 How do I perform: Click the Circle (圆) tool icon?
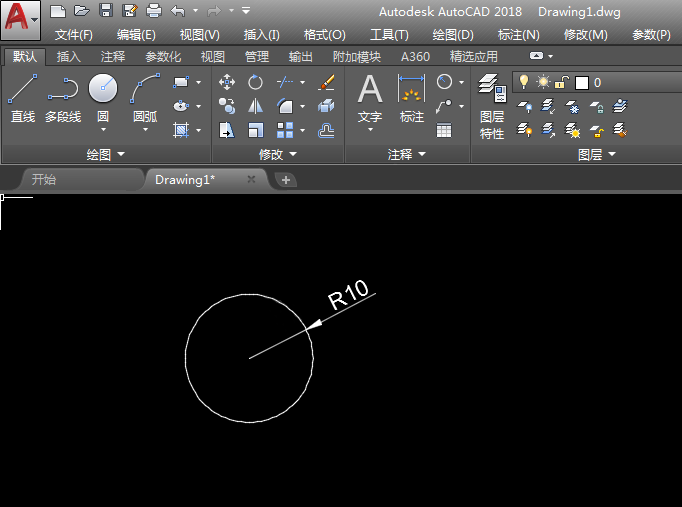pyautogui.click(x=103, y=90)
